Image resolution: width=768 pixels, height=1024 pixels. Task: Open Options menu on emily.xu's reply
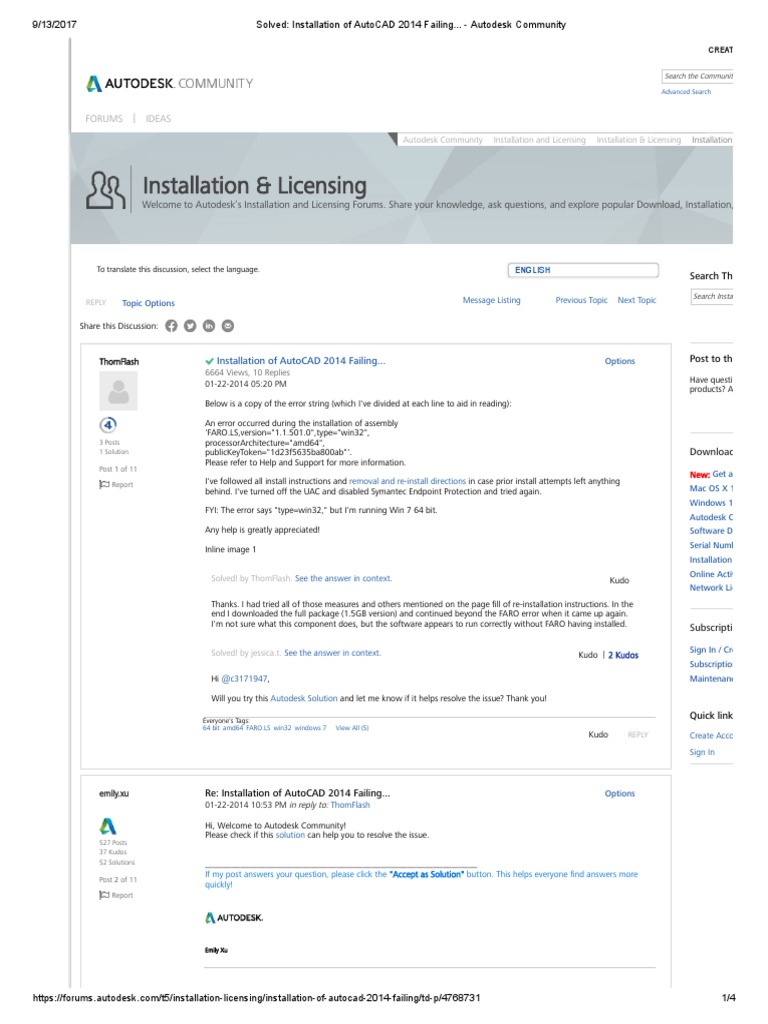(x=620, y=793)
